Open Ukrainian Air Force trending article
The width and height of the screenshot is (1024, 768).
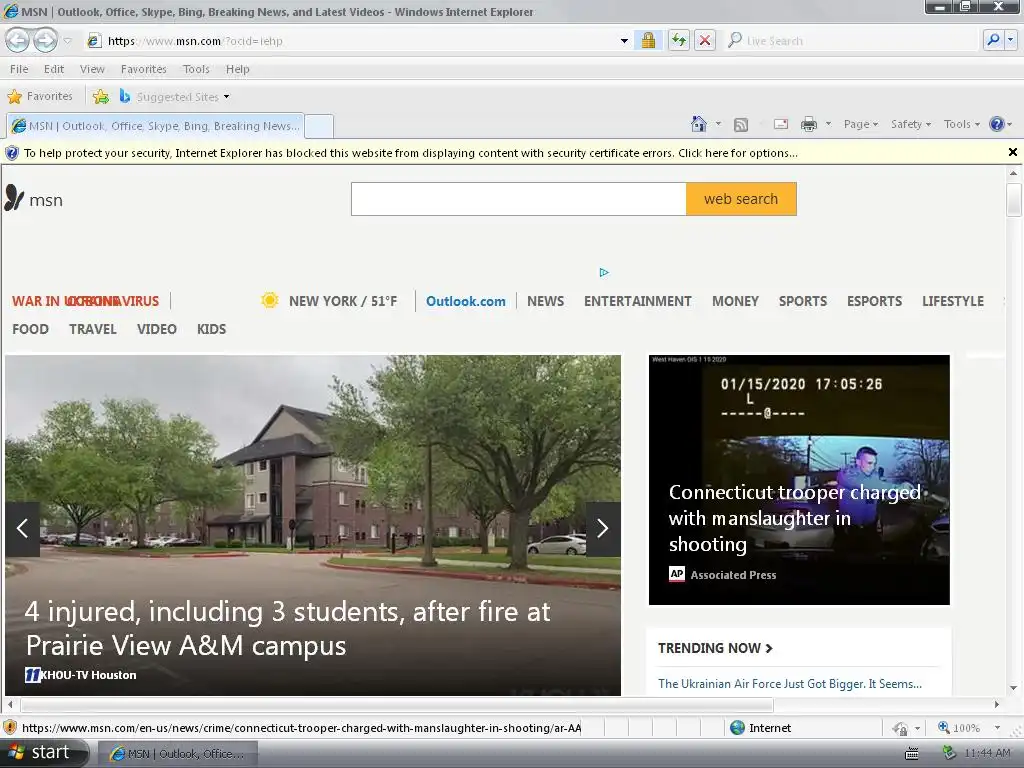[790, 684]
